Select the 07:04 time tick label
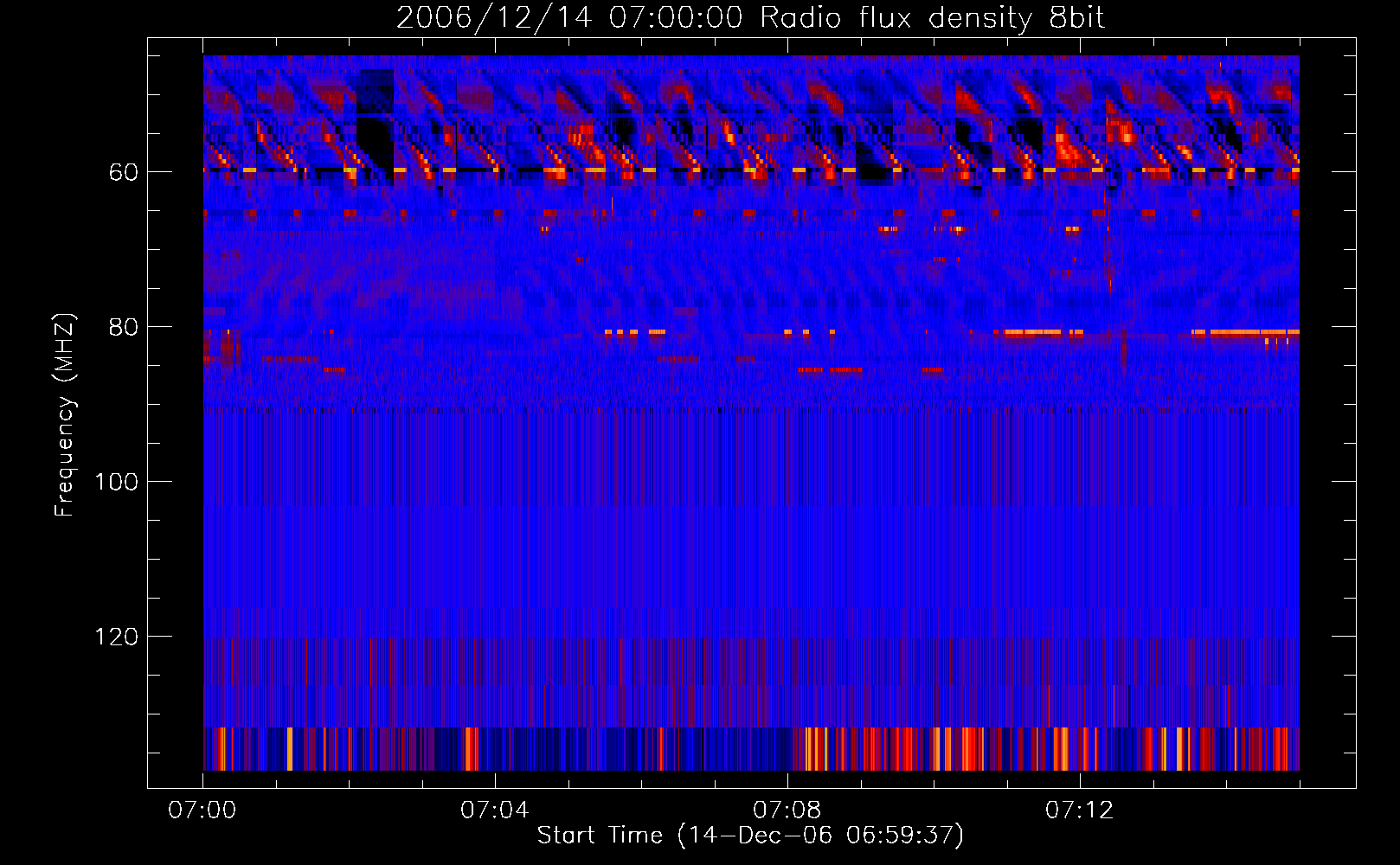This screenshot has width=1400, height=865. [495, 811]
